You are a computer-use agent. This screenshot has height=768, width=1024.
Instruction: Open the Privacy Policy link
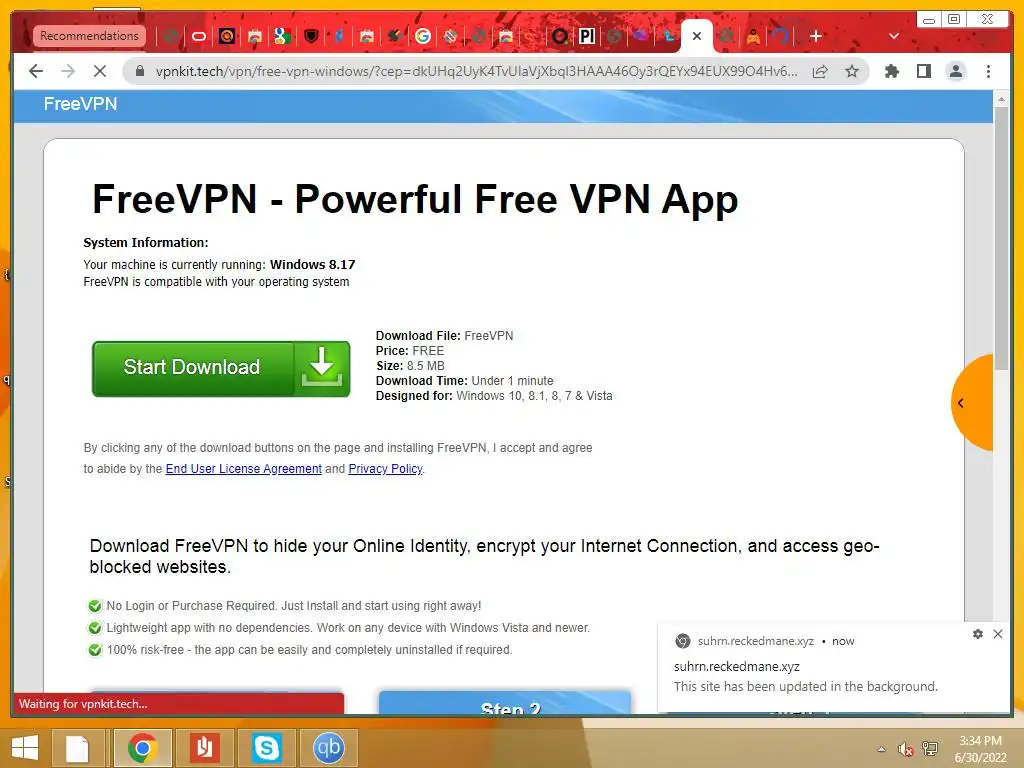[x=385, y=469]
